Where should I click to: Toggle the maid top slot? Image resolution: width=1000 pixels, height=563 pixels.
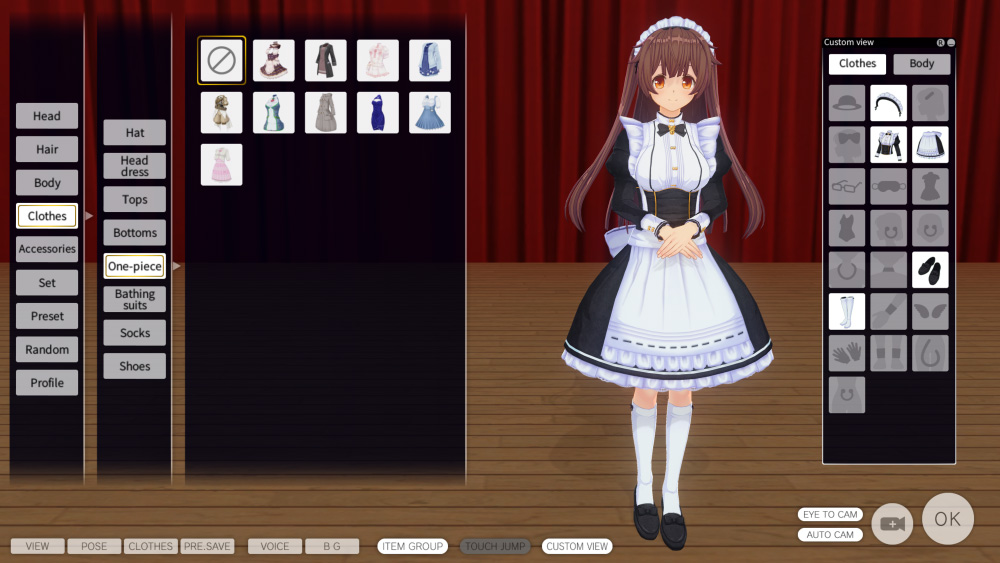(888, 145)
